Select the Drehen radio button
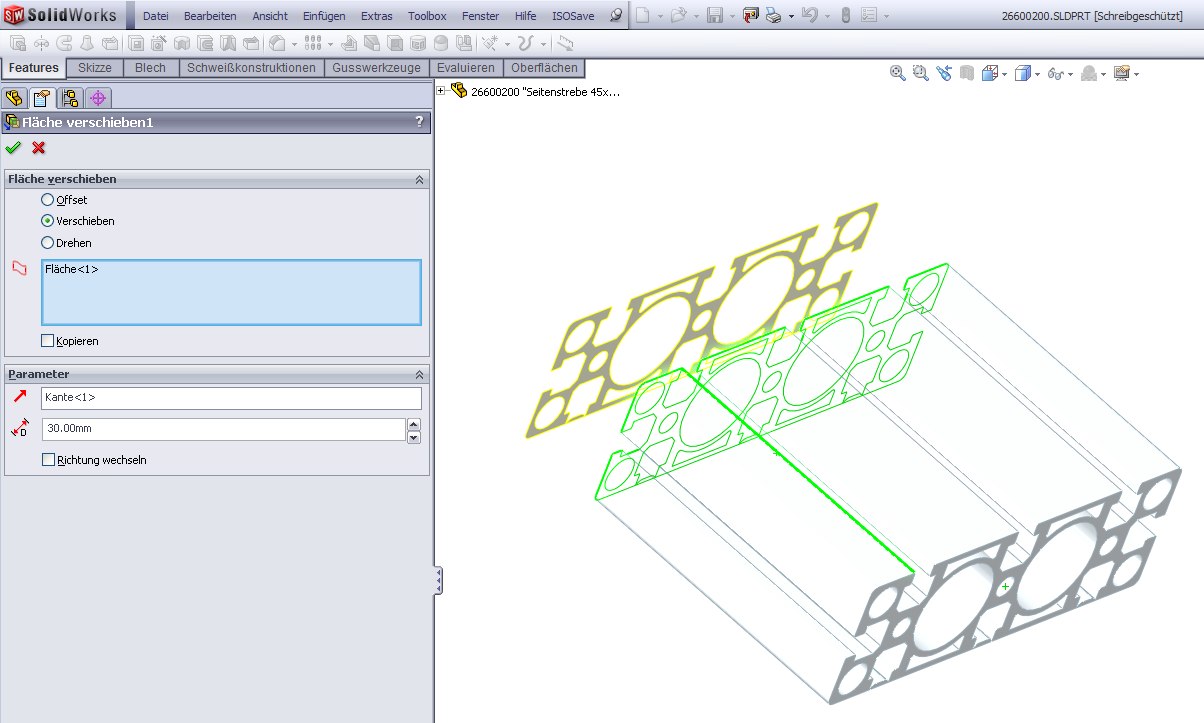Image resolution: width=1204 pixels, height=723 pixels. 47,243
